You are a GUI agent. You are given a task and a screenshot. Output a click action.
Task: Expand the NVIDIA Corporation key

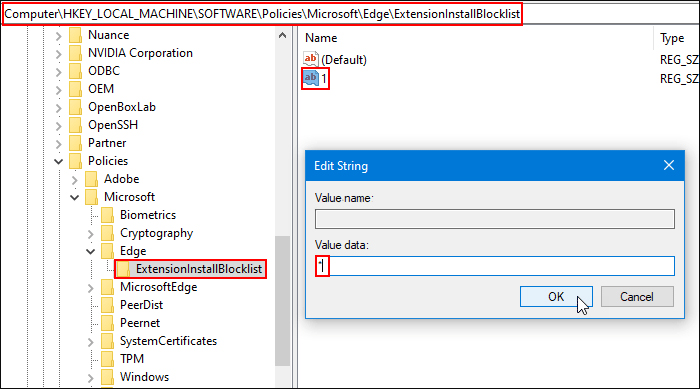pyautogui.click(x=58, y=54)
